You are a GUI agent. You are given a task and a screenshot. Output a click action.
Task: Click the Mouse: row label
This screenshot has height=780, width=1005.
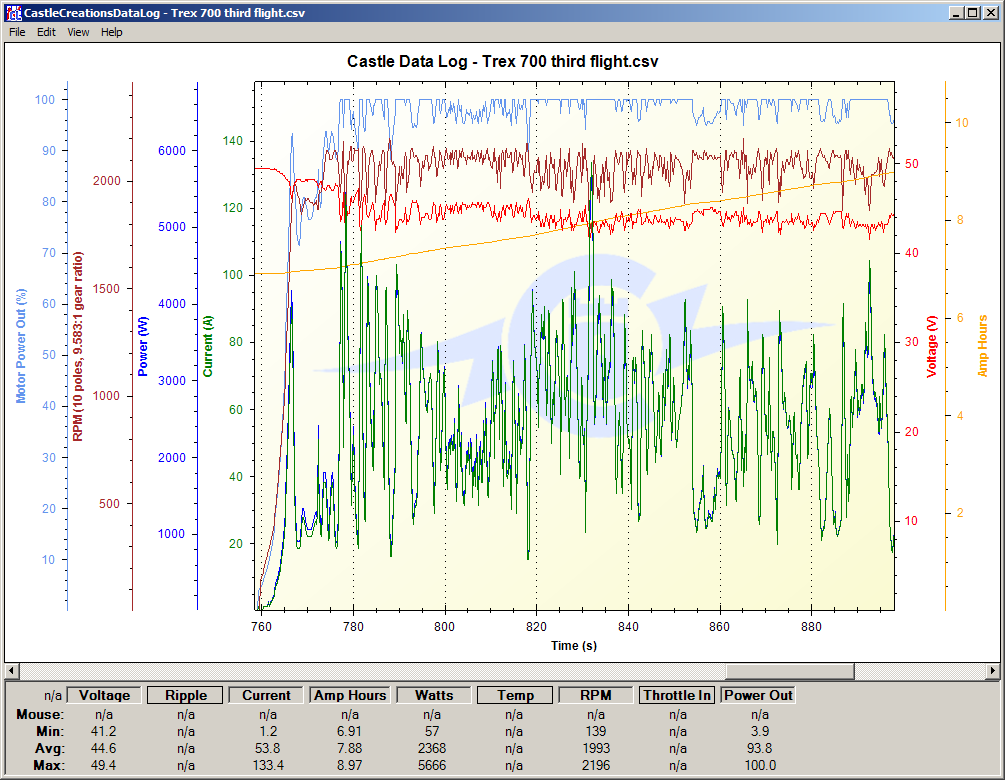tap(40, 714)
